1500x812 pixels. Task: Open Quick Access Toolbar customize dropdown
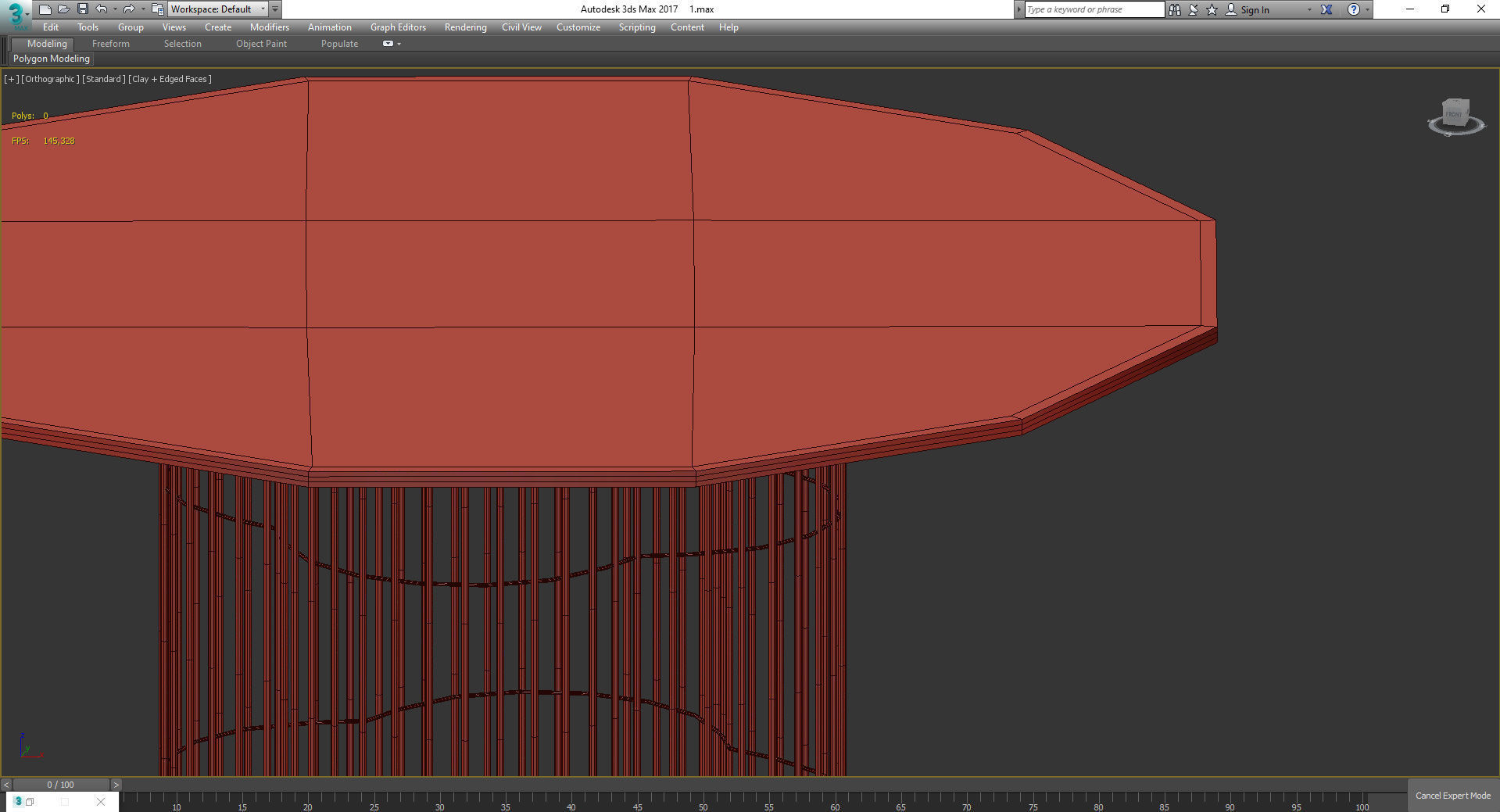275,9
